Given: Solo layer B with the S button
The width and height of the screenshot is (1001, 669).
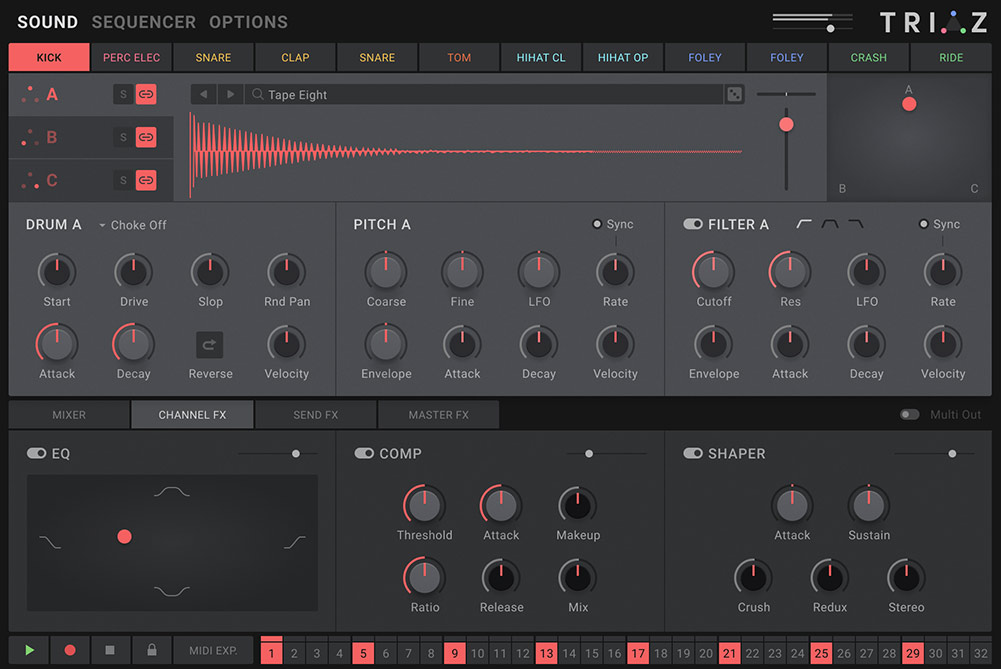Looking at the screenshot, I should tap(124, 137).
